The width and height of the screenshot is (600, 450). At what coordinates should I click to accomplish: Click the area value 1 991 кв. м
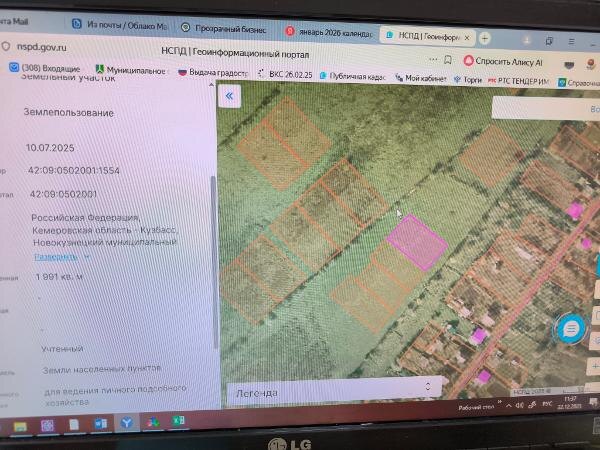[59, 277]
